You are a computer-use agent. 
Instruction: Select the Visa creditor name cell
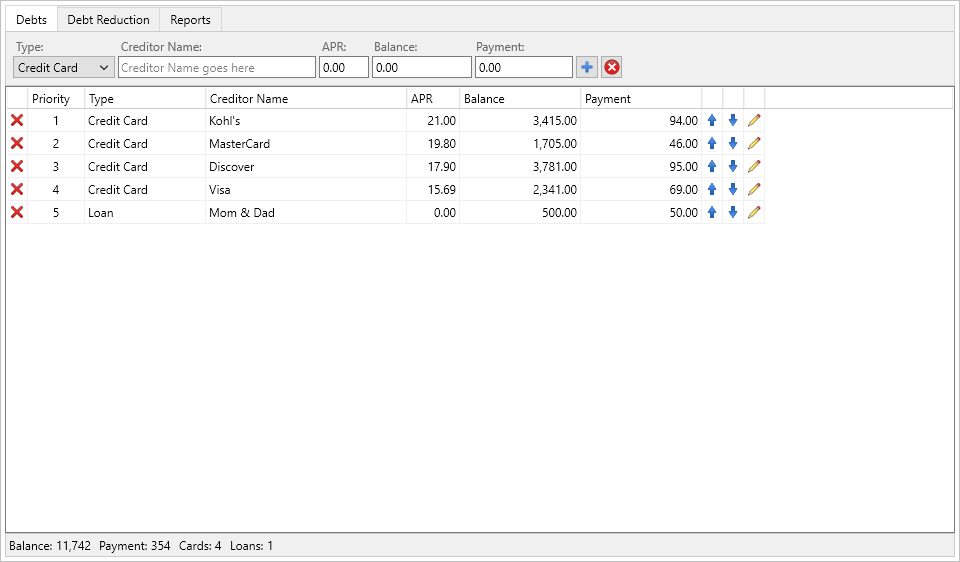306,189
